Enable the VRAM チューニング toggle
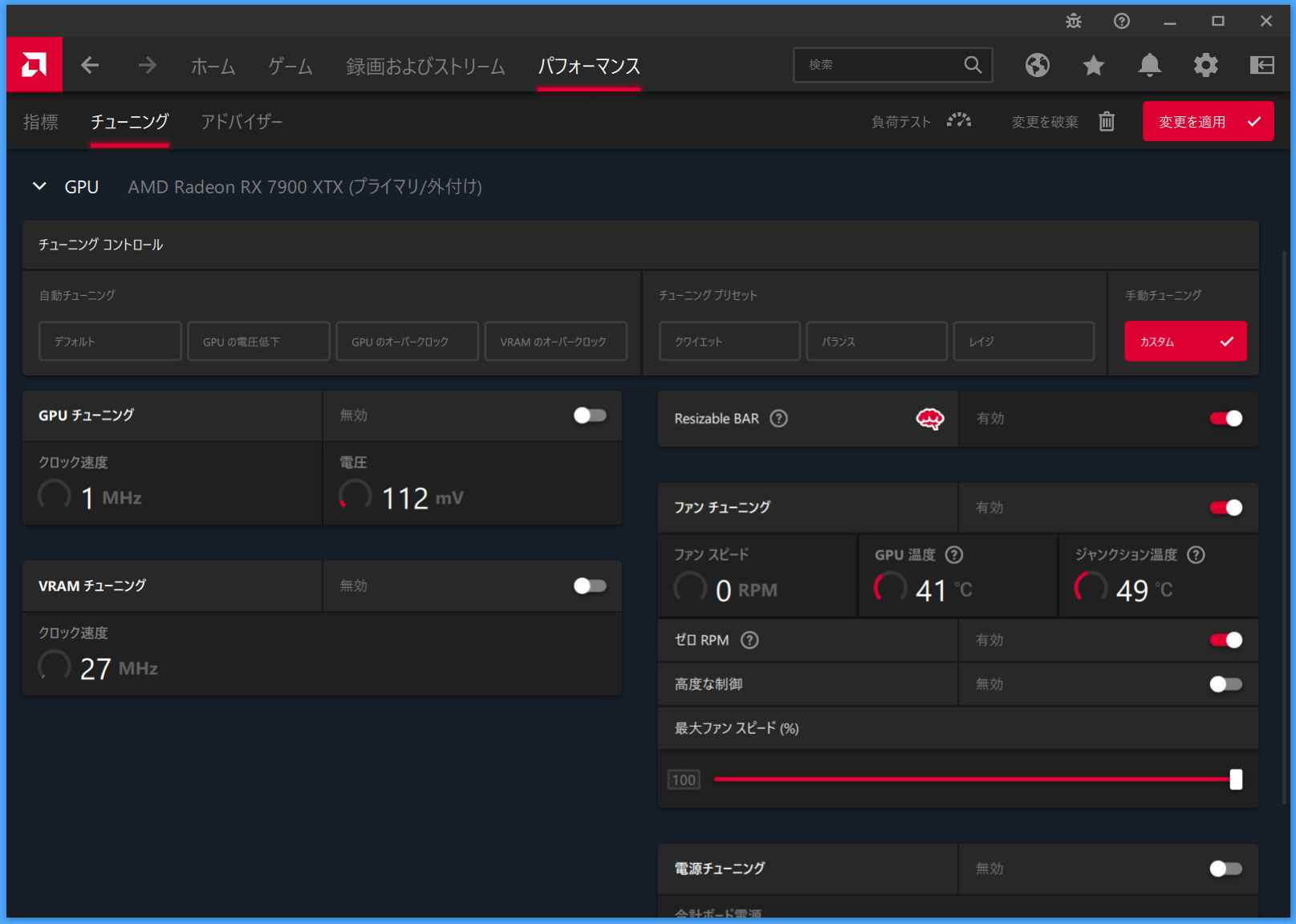 coord(590,586)
